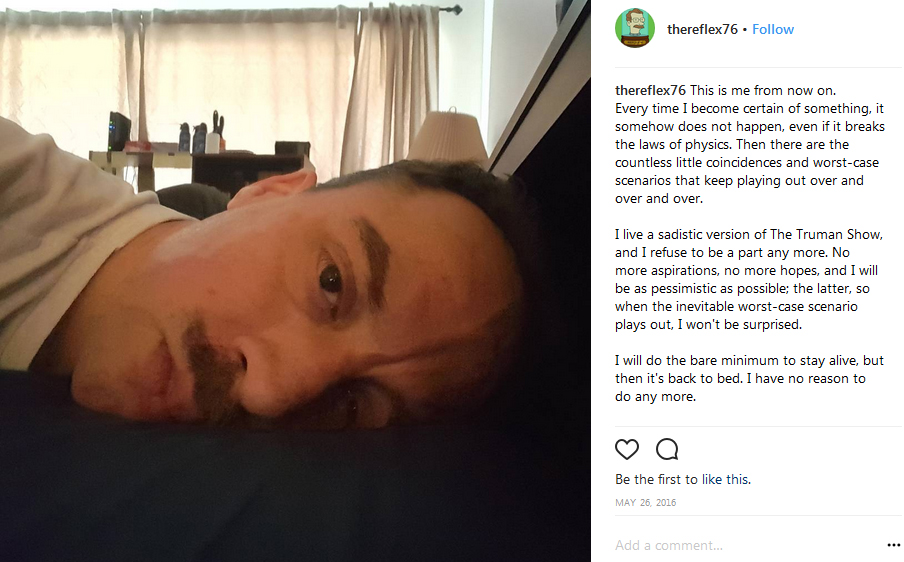The image size is (904, 562).
Task: Follow the thereflex76 account
Action: pyautogui.click(x=773, y=29)
